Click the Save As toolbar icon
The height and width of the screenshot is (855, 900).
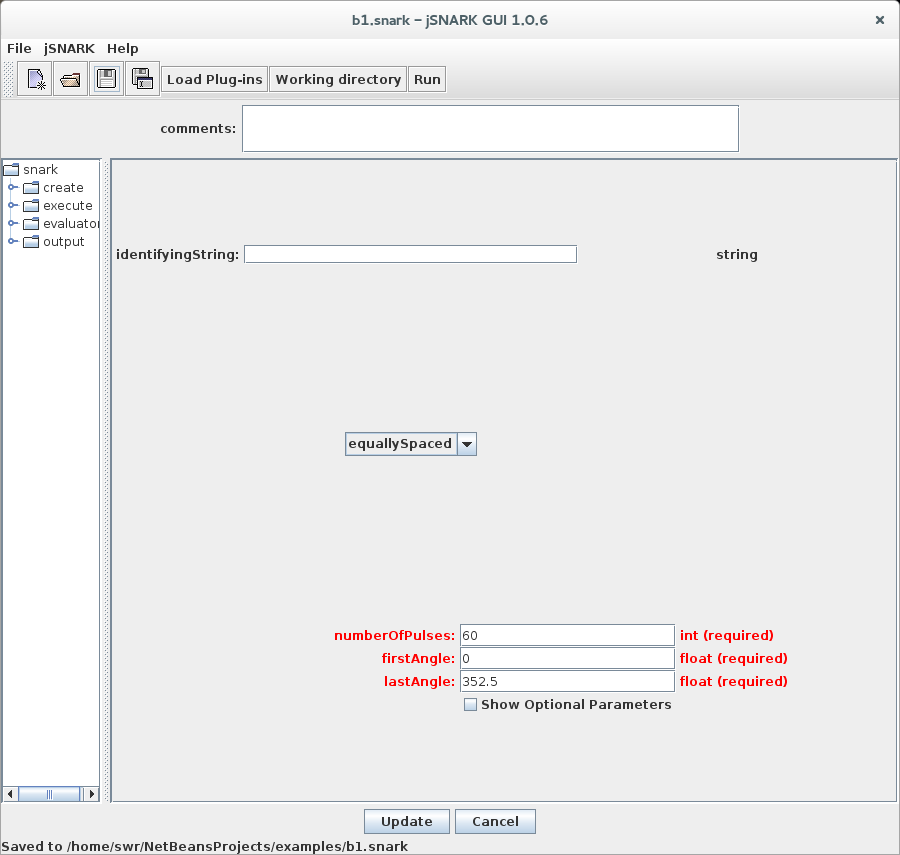[x=142, y=79]
